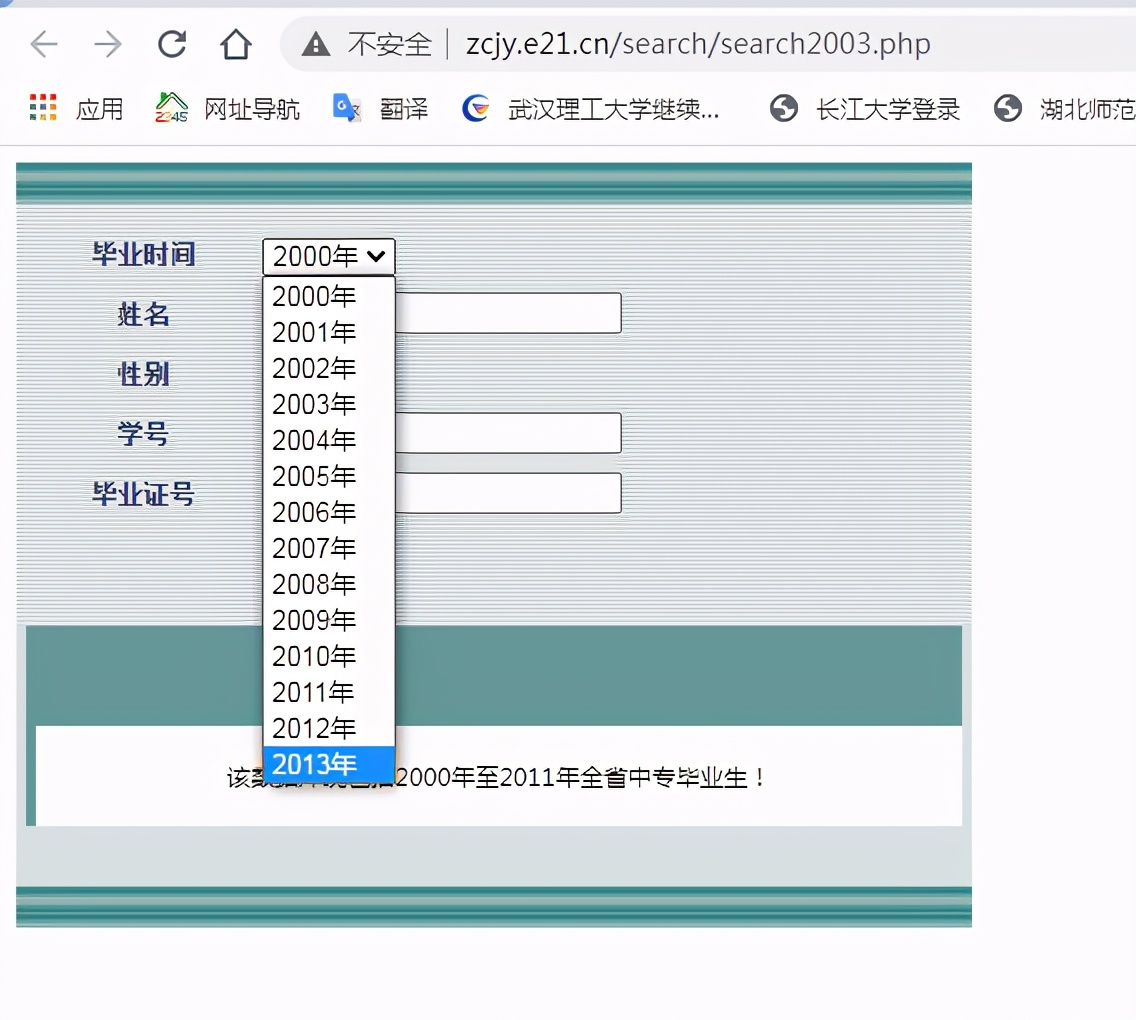Reload the current page
The image size is (1136, 1020).
coord(172,44)
